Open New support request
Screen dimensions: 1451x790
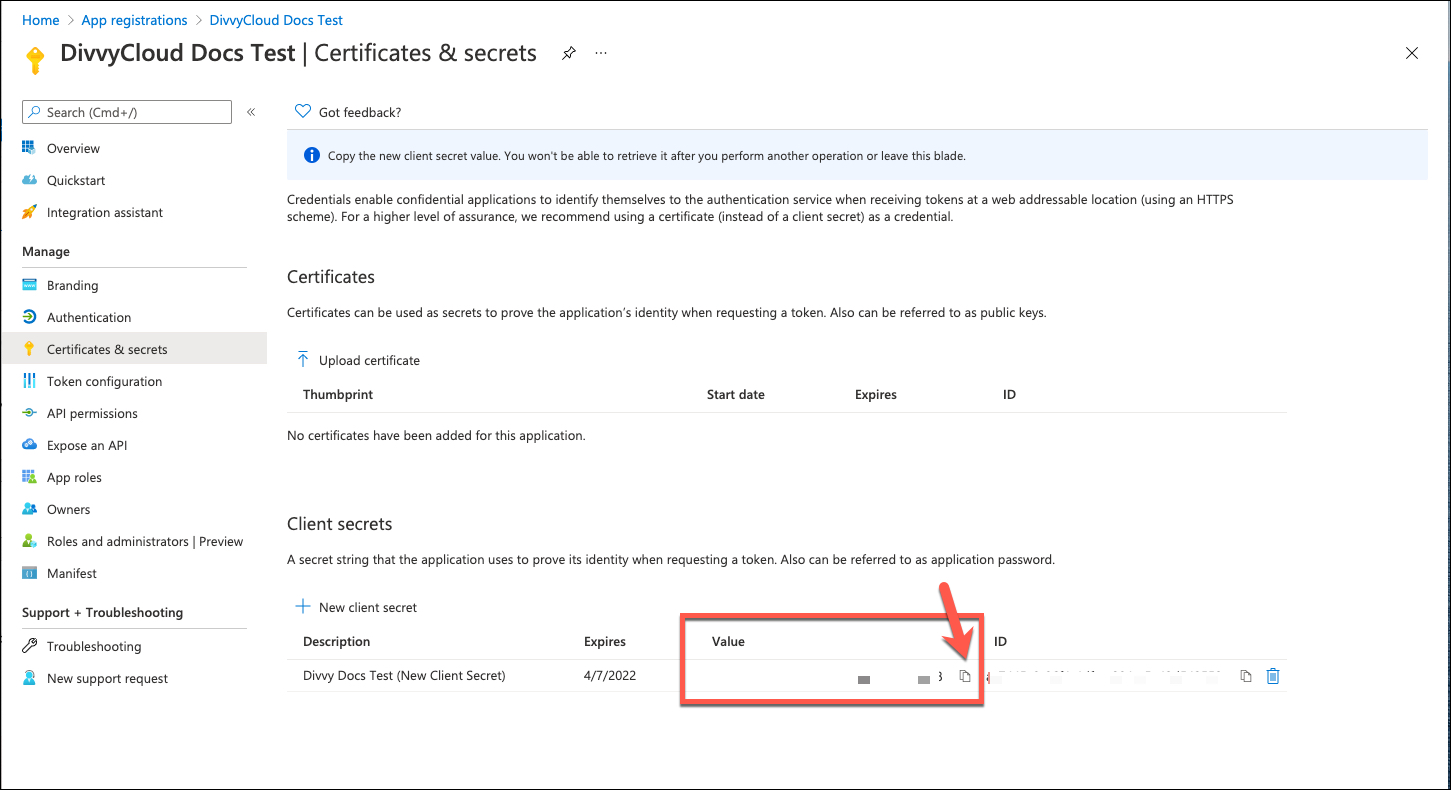coord(107,678)
